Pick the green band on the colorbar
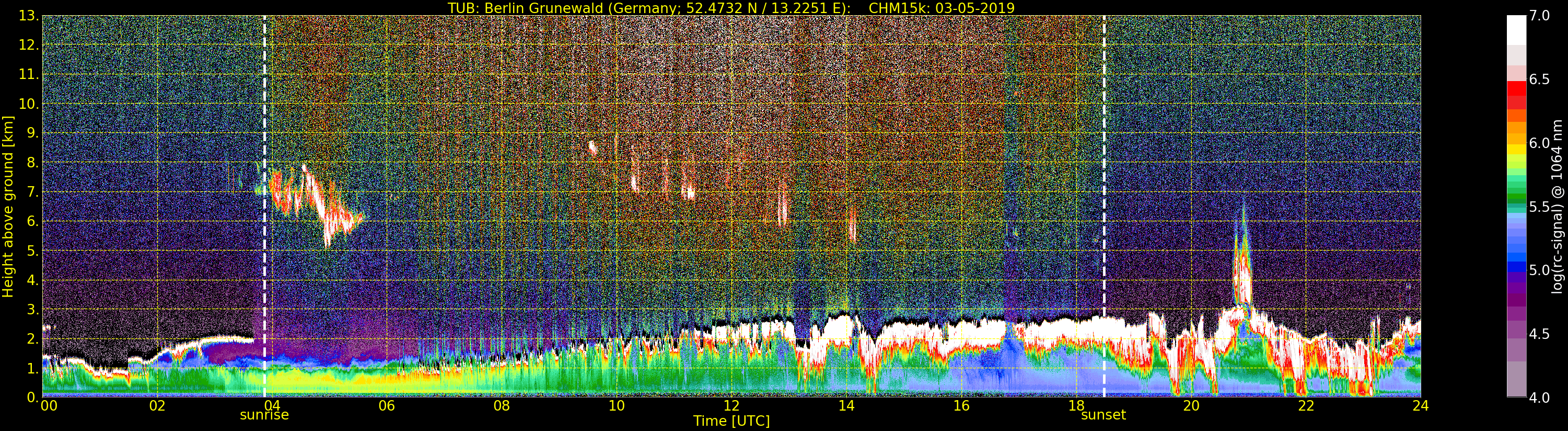 coord(1516,195)
